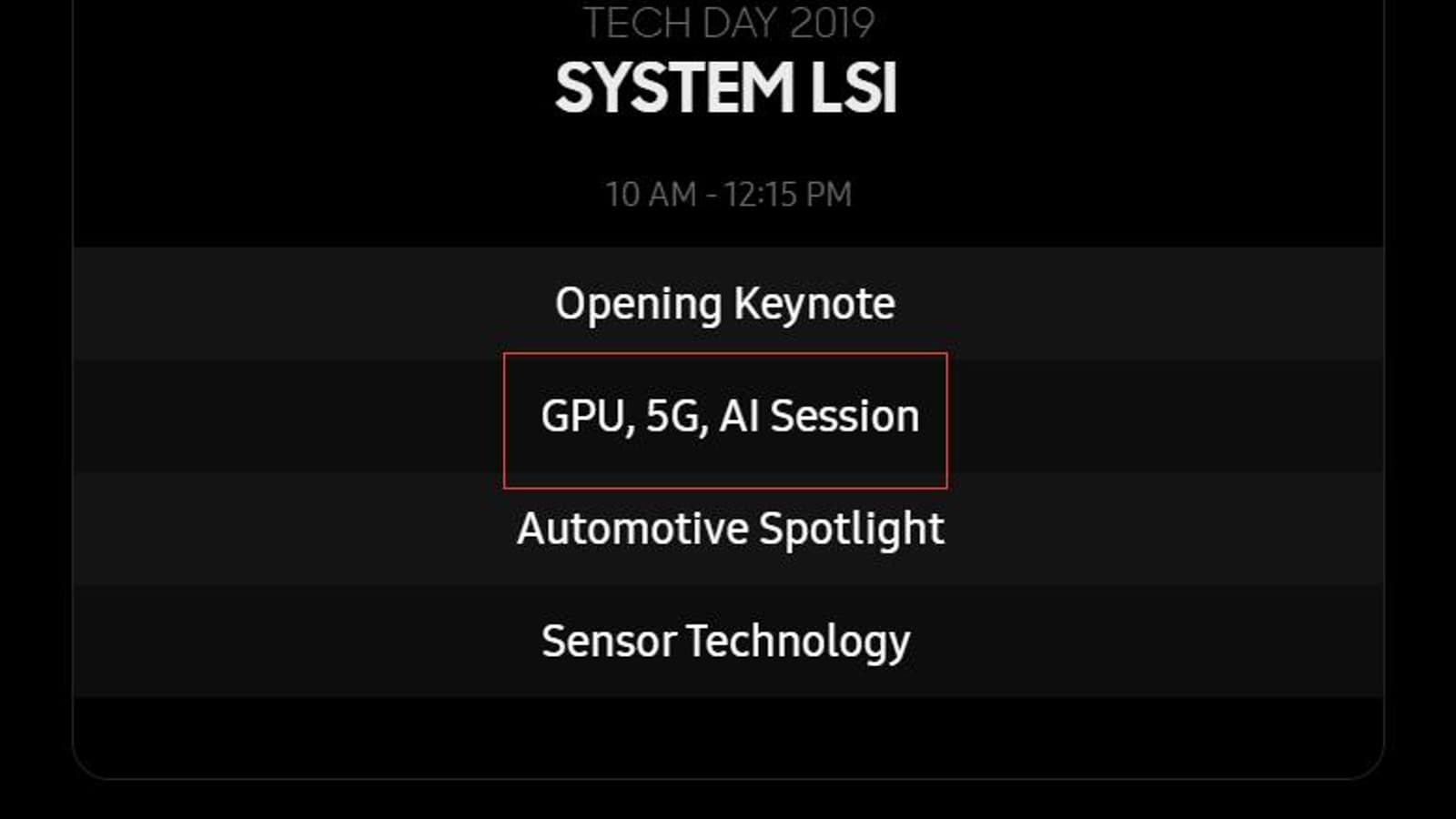The width and height of the screenshot is (1456, 819).
Task: Select the GPU, 5G, AI Session row
Action: [x=728, y=417]
